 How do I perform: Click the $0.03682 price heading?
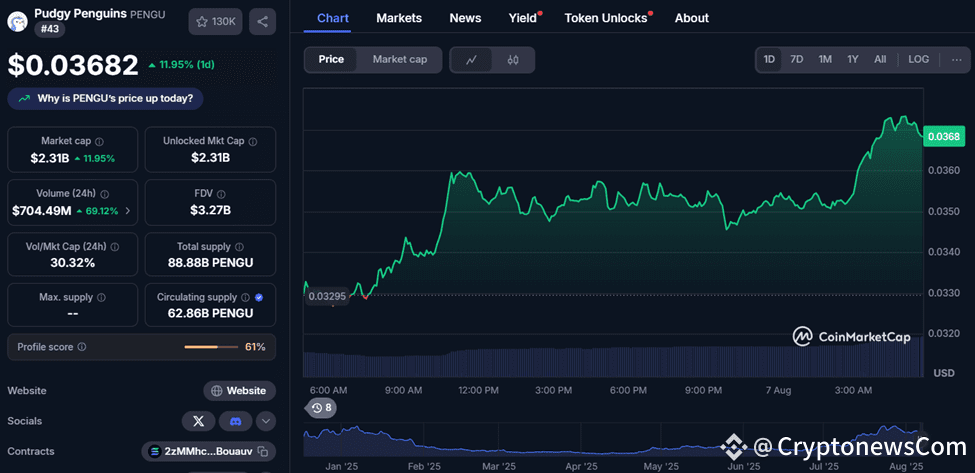(x=73, y=65)
